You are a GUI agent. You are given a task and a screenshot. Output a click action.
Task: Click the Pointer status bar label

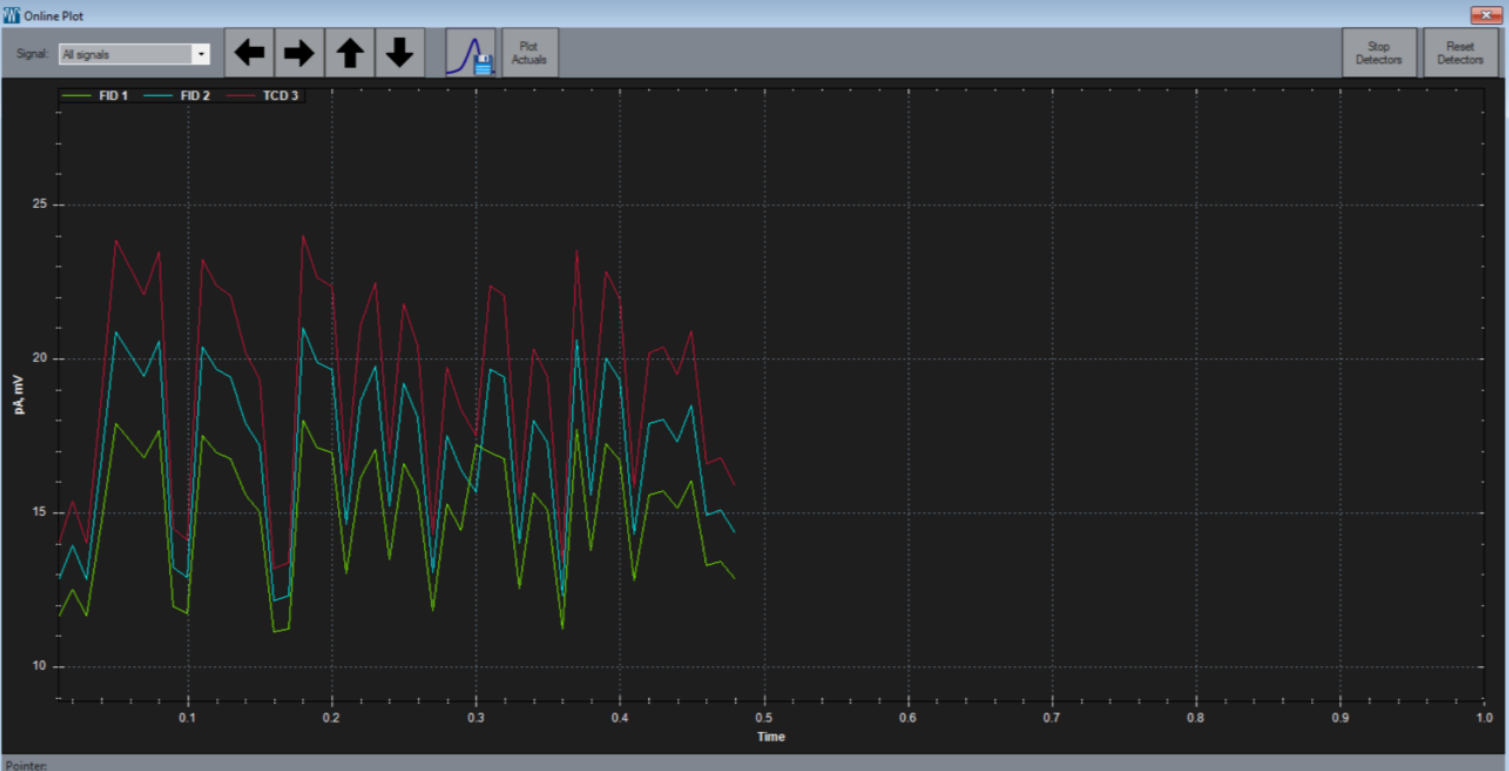point(26,765)
